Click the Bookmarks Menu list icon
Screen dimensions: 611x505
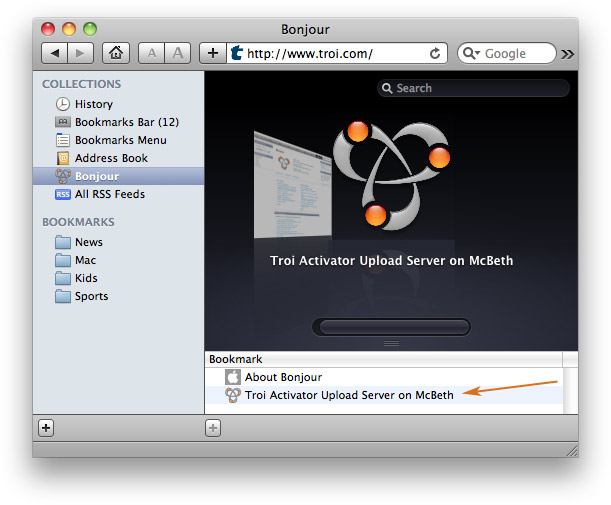(x=62, y=140)
